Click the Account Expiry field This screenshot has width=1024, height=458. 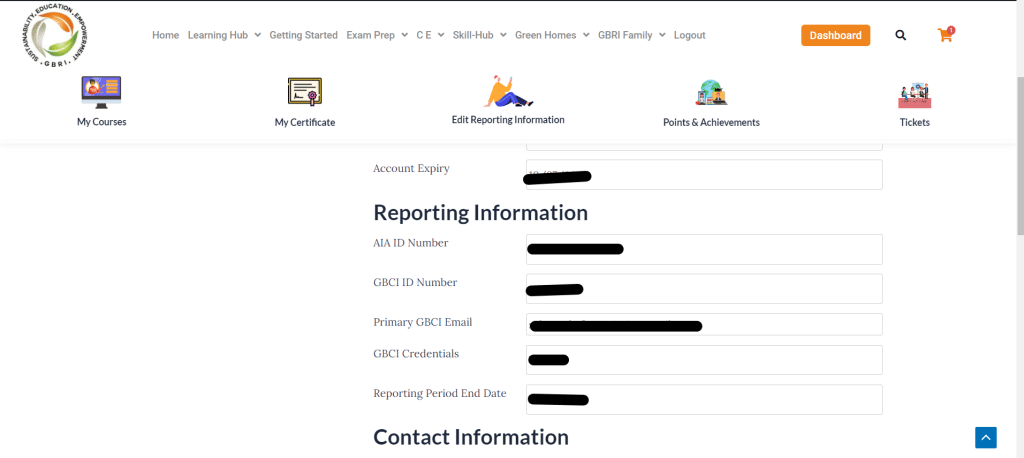coord(704,174)
